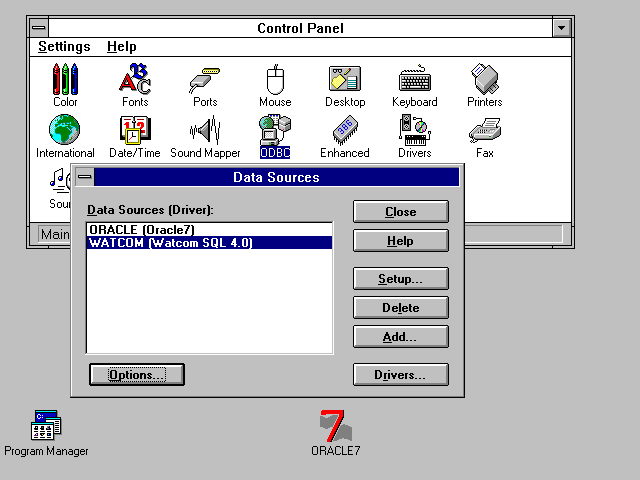Viewport: 640px width, 480px height.
Task: Open the International settings icon
Action: 65,131
